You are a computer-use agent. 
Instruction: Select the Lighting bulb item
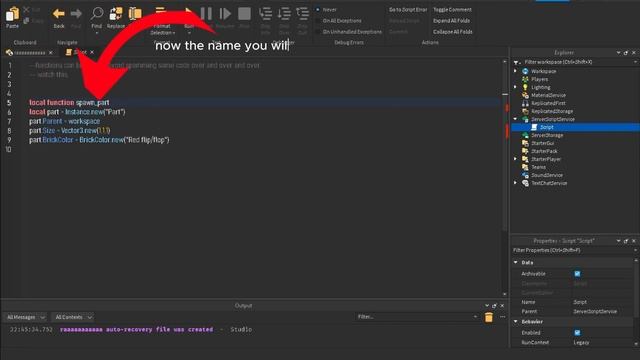pos(540,87)
